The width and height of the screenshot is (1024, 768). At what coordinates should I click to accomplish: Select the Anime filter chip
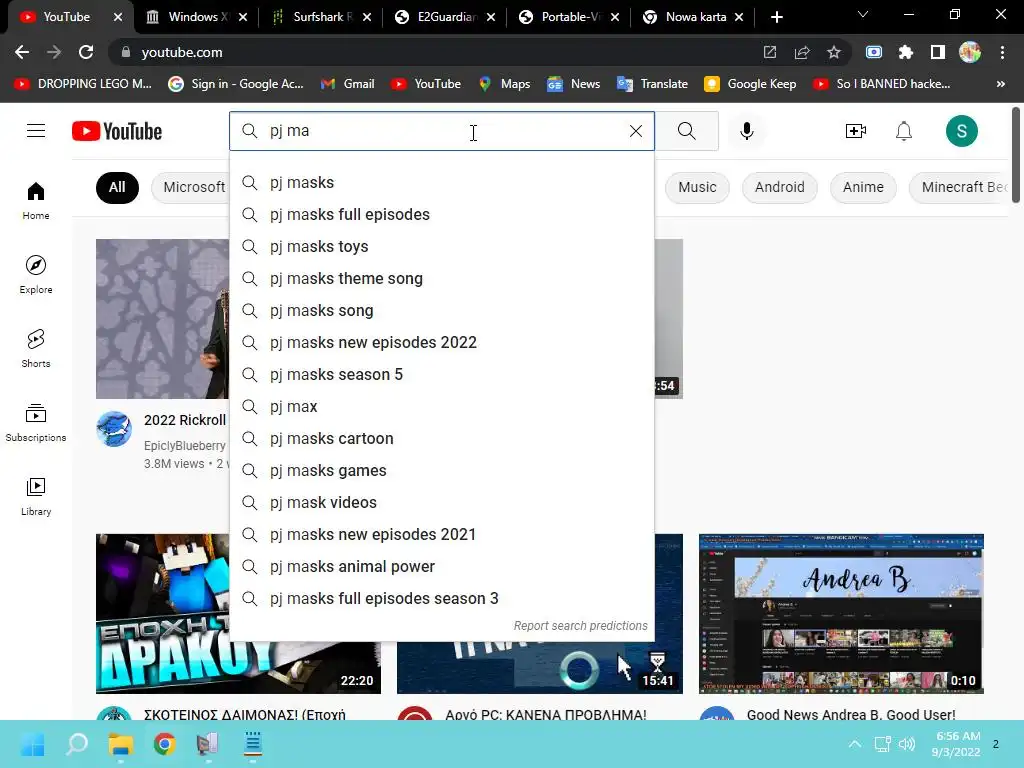tap(863, 187)
